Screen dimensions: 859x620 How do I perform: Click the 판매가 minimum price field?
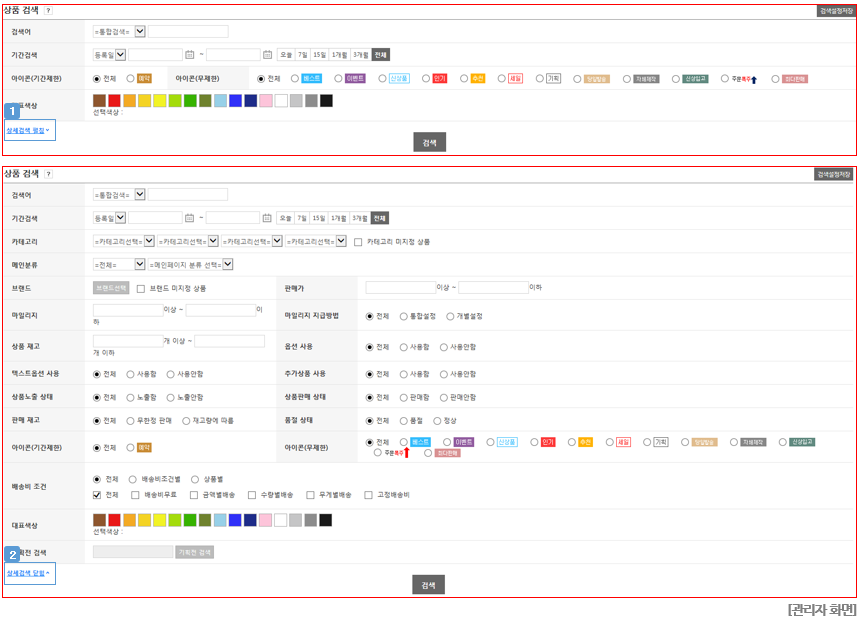tap(401, 288)
